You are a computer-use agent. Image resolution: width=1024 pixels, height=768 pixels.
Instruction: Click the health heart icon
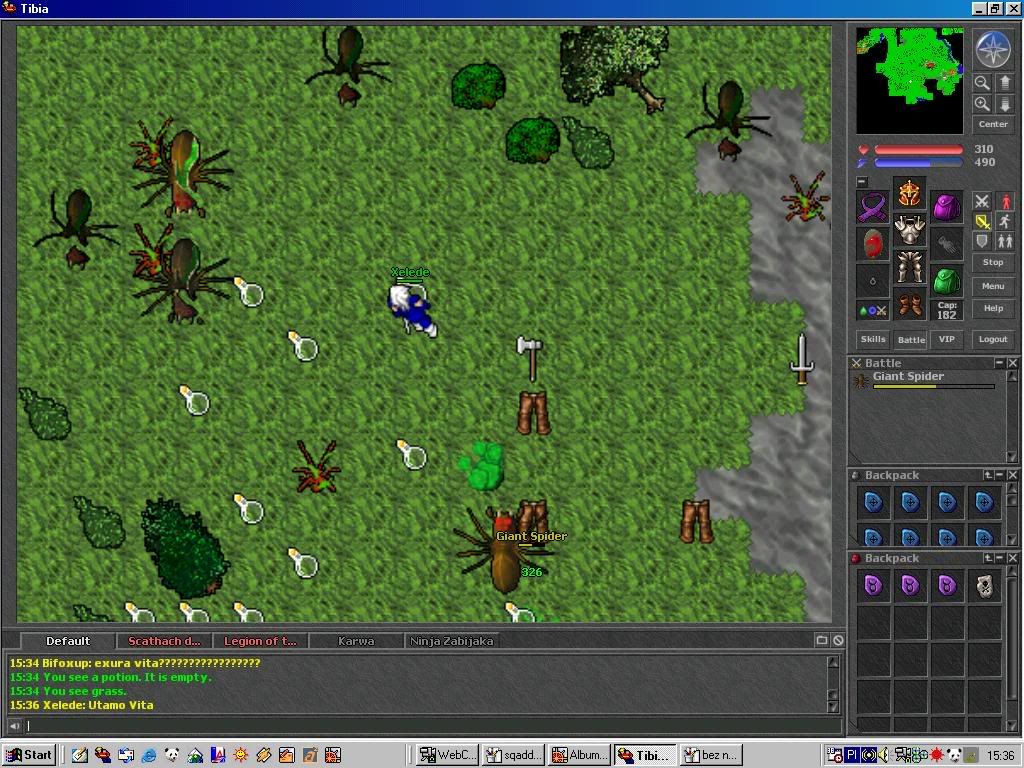click(x=863, y=149)
